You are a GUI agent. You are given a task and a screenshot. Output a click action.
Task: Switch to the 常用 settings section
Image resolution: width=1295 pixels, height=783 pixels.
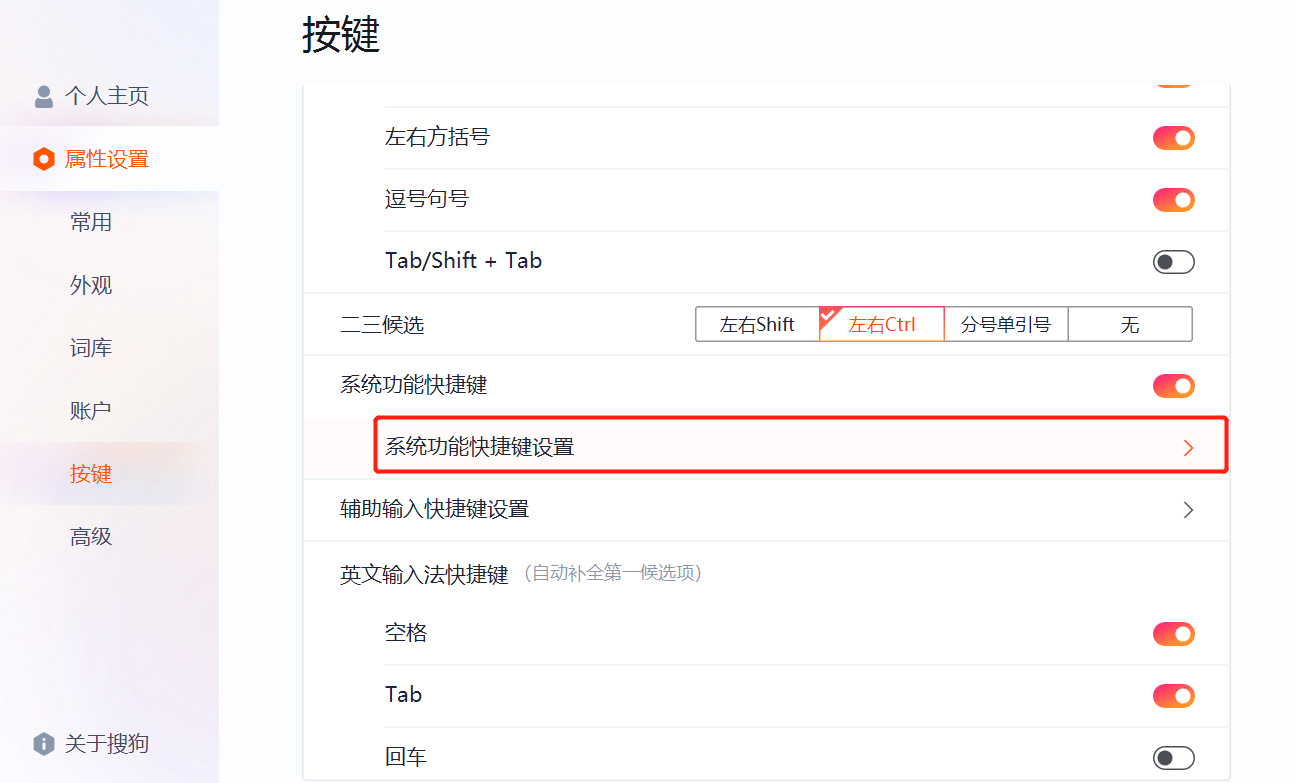(92, 221)
